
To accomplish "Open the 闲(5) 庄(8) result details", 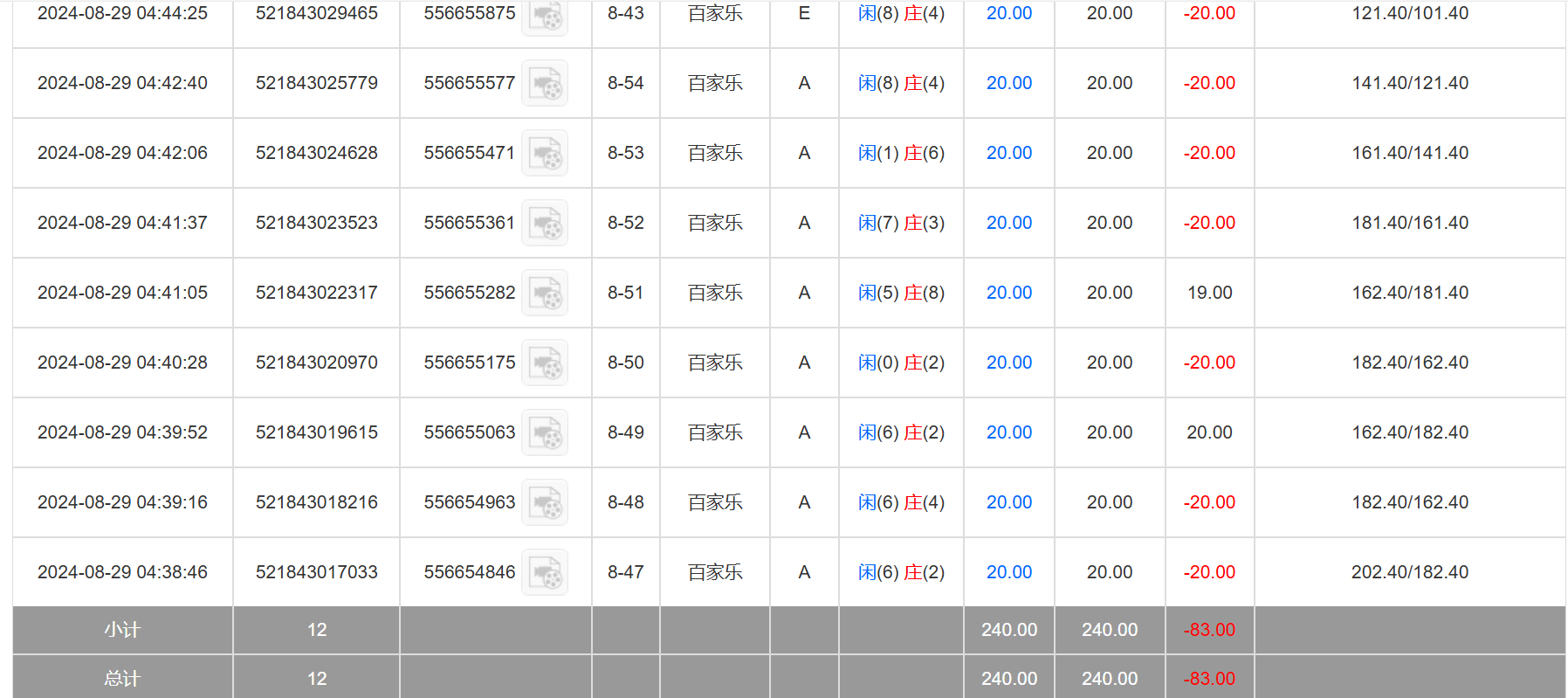I will [x=901, y=293].
